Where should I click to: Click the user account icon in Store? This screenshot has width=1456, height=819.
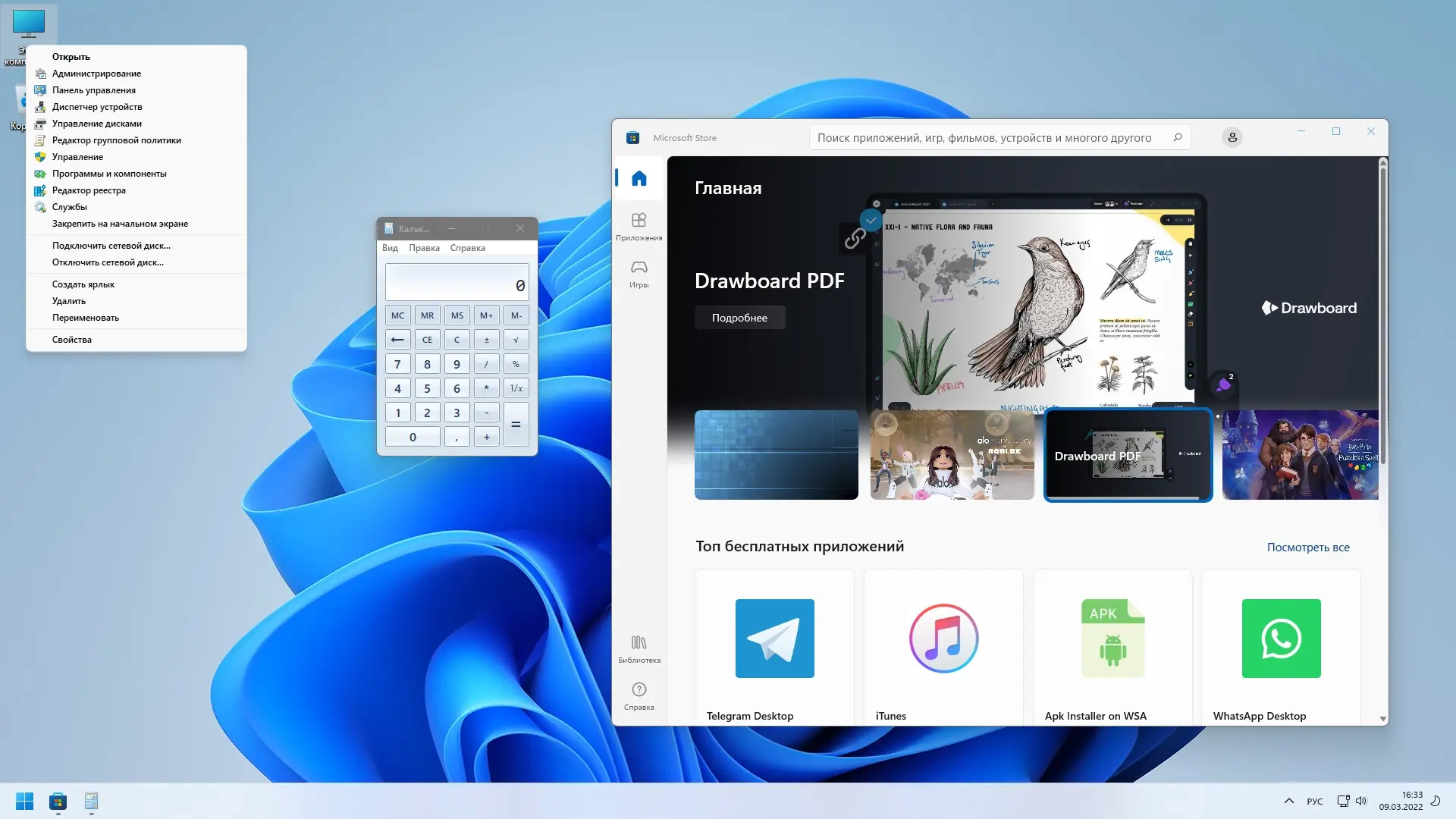1232,137
